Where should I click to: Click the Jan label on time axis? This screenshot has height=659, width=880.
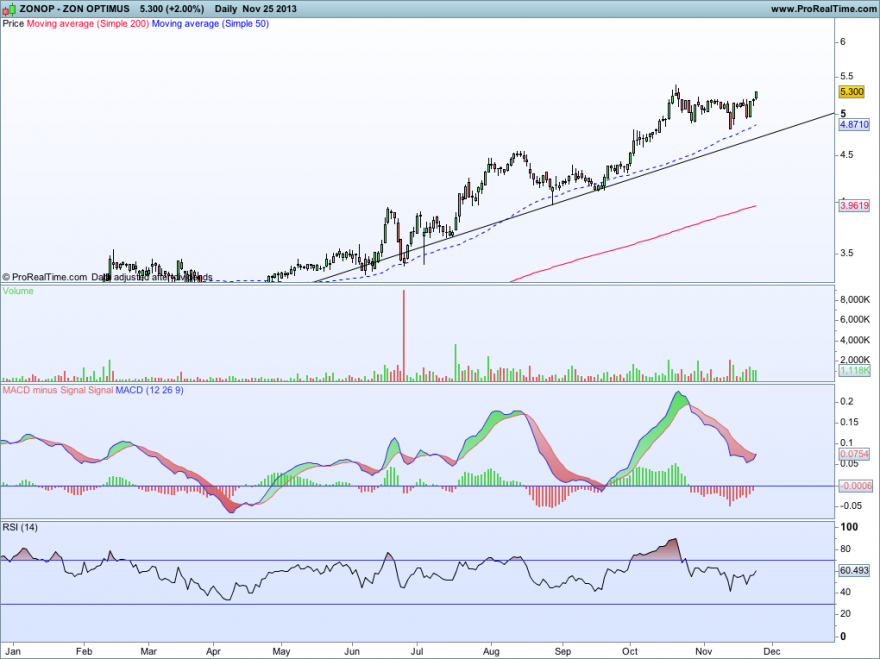(x=12, y=651)
